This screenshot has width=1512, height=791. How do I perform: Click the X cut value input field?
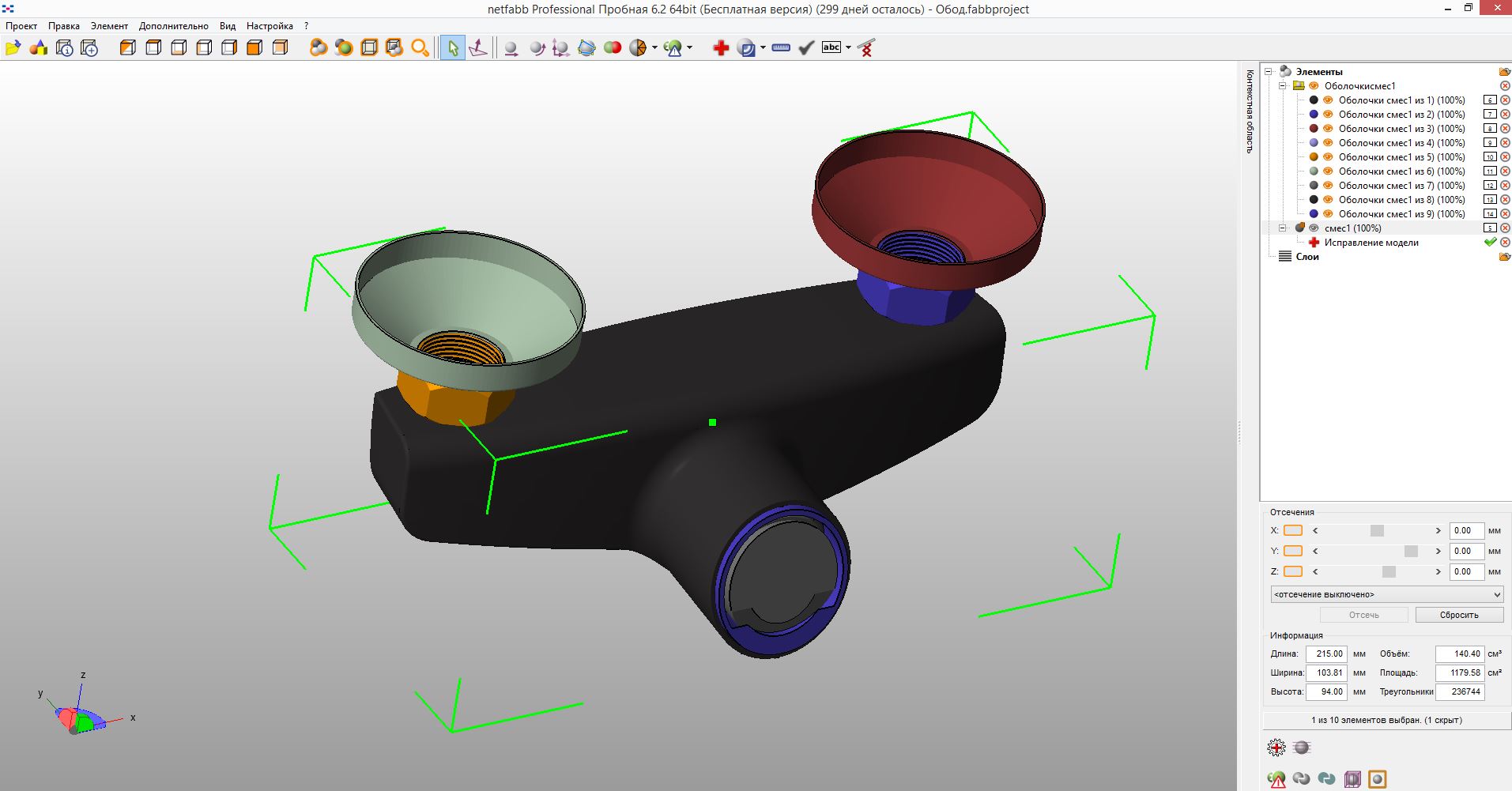[x=1467, y=531]
